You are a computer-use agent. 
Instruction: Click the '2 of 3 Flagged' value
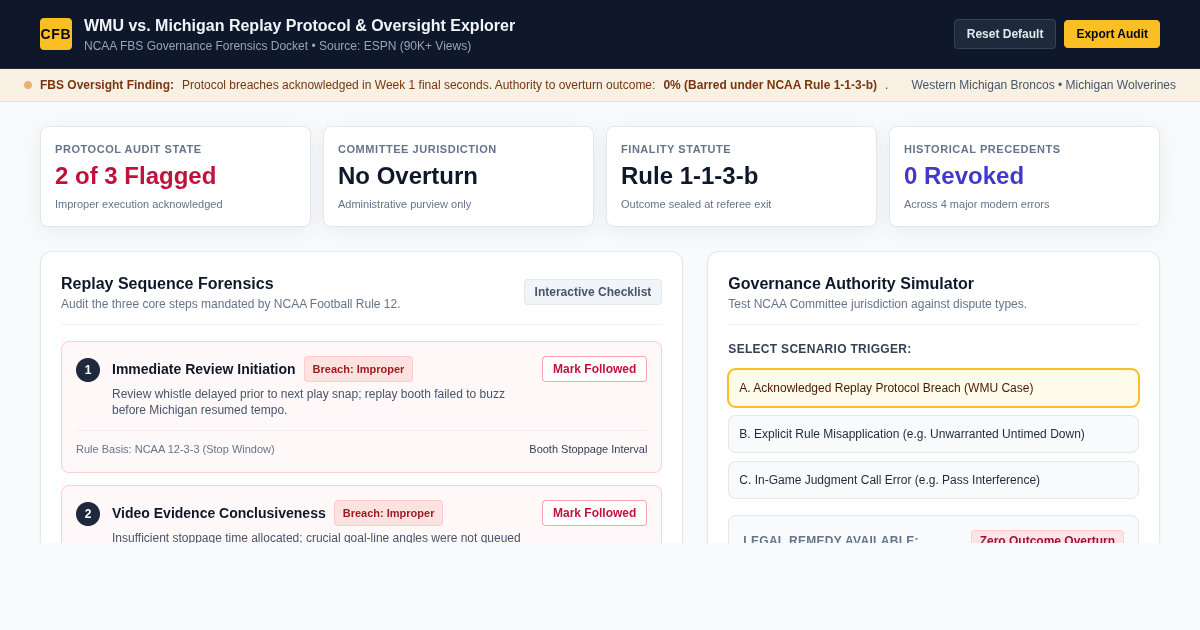click(x=135, y=176)
